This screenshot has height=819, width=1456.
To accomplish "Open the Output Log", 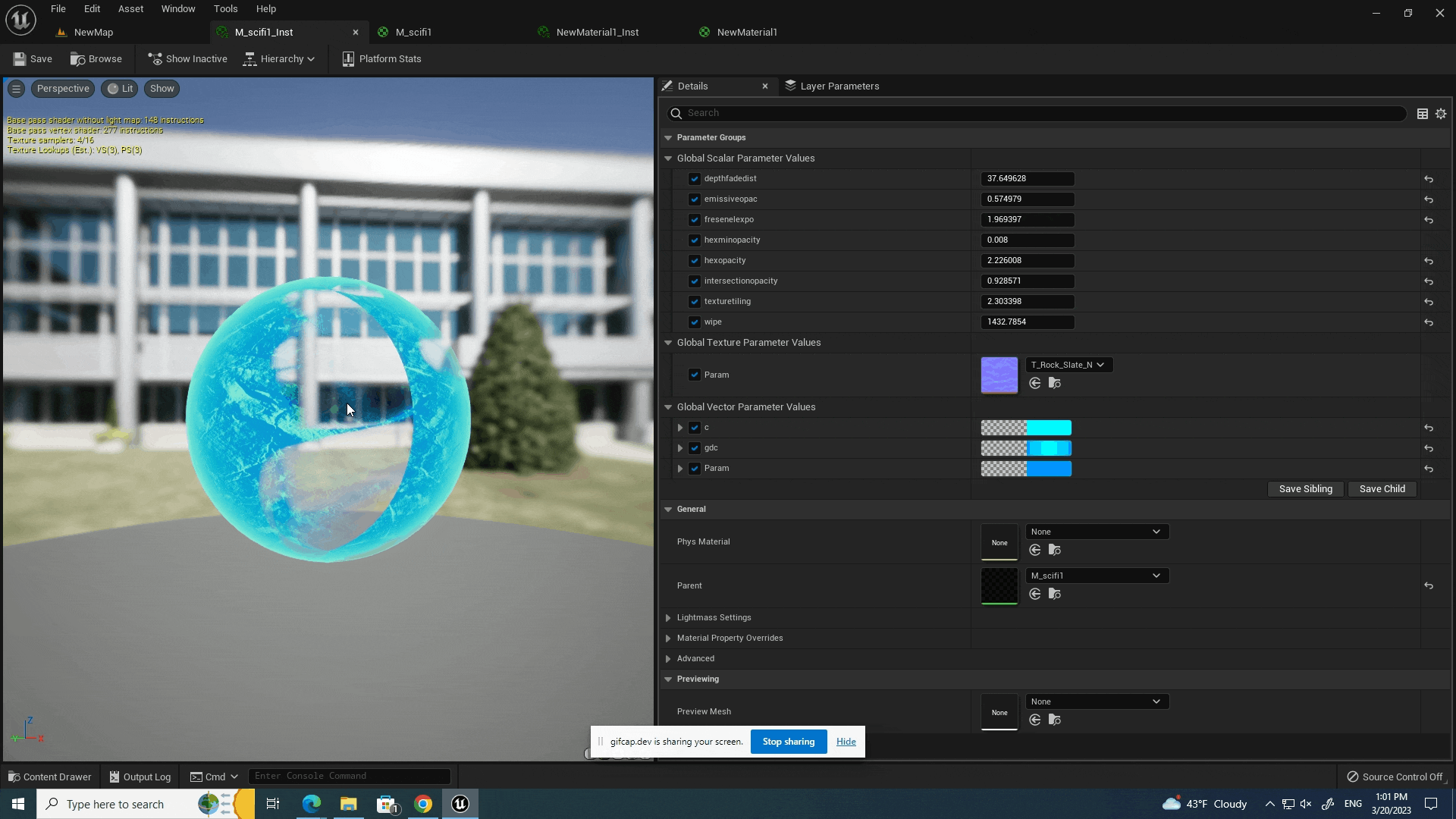I will click(140, 777).
